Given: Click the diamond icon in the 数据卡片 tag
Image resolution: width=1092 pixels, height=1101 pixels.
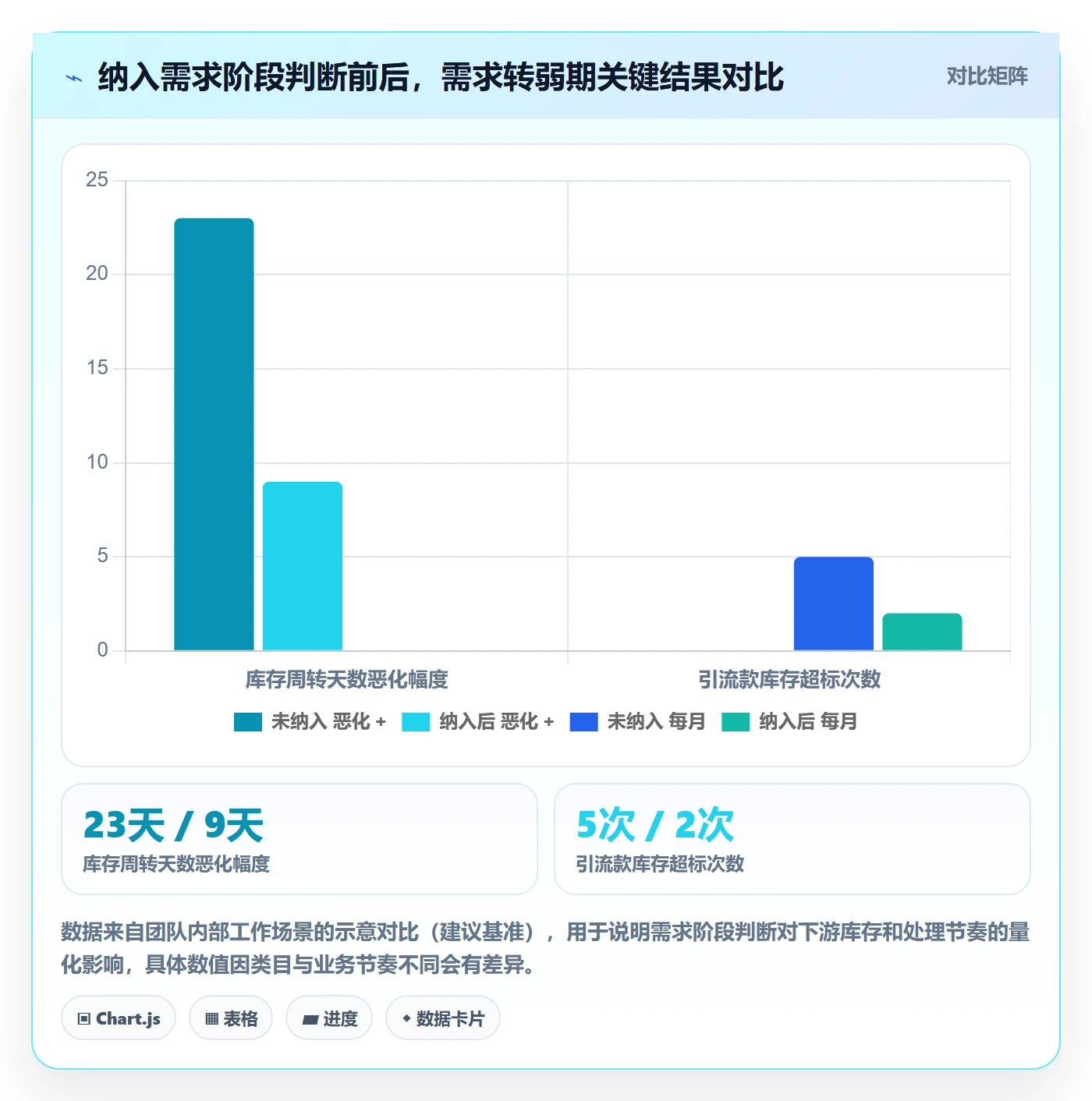Looking at the screenshot, I should [406, 1018].
